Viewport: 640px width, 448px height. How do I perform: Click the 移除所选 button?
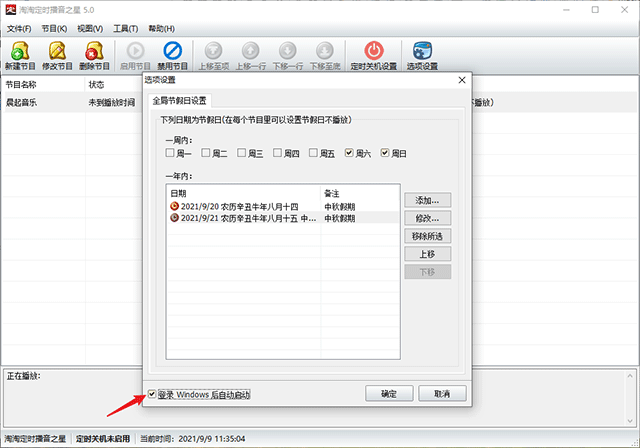point(427,236)
